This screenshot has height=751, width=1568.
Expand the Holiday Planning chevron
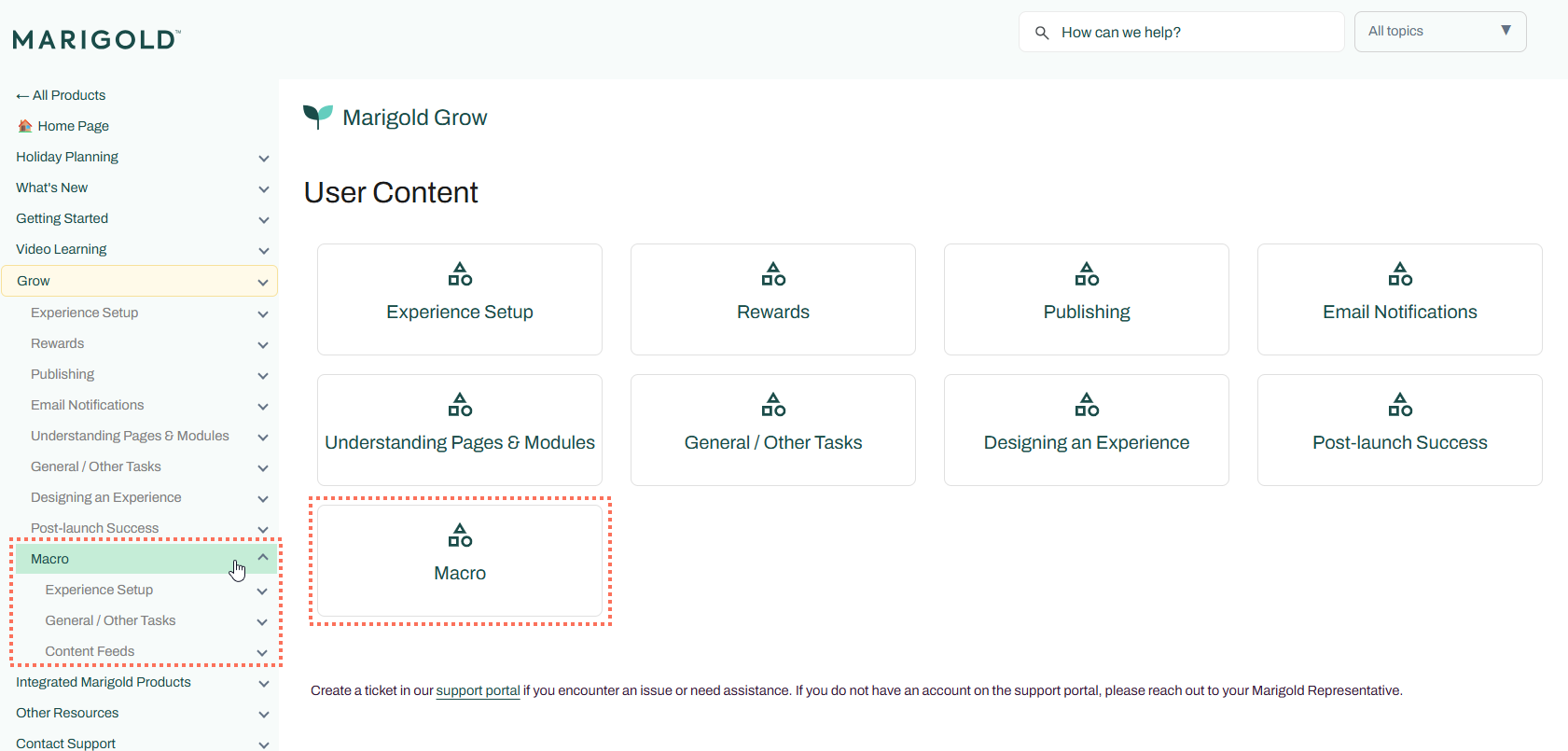point(263,158)
